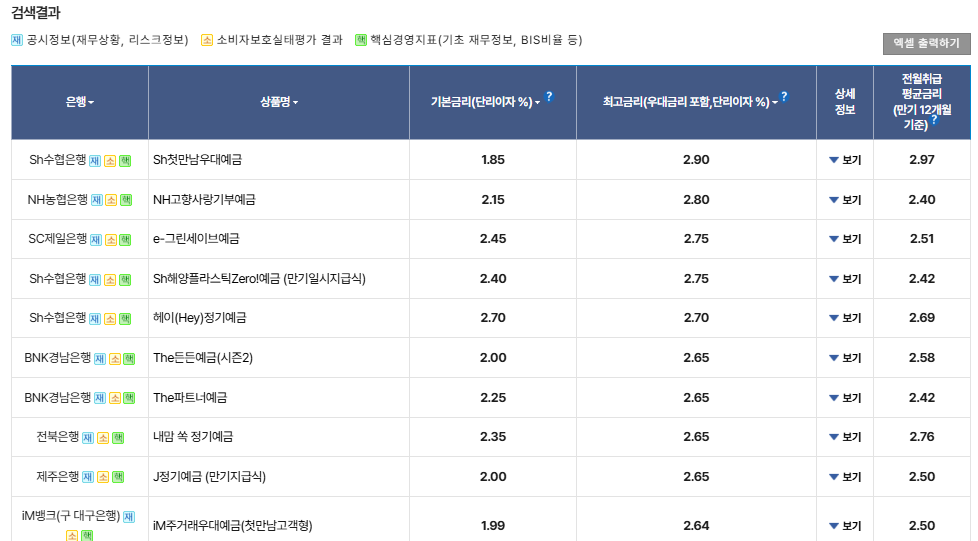The width and height of the screenshot is (978, 541).
Task: Open 핵 key indicators icon for Sh첫만남우대예금 row
Action: tap(125, 160)
